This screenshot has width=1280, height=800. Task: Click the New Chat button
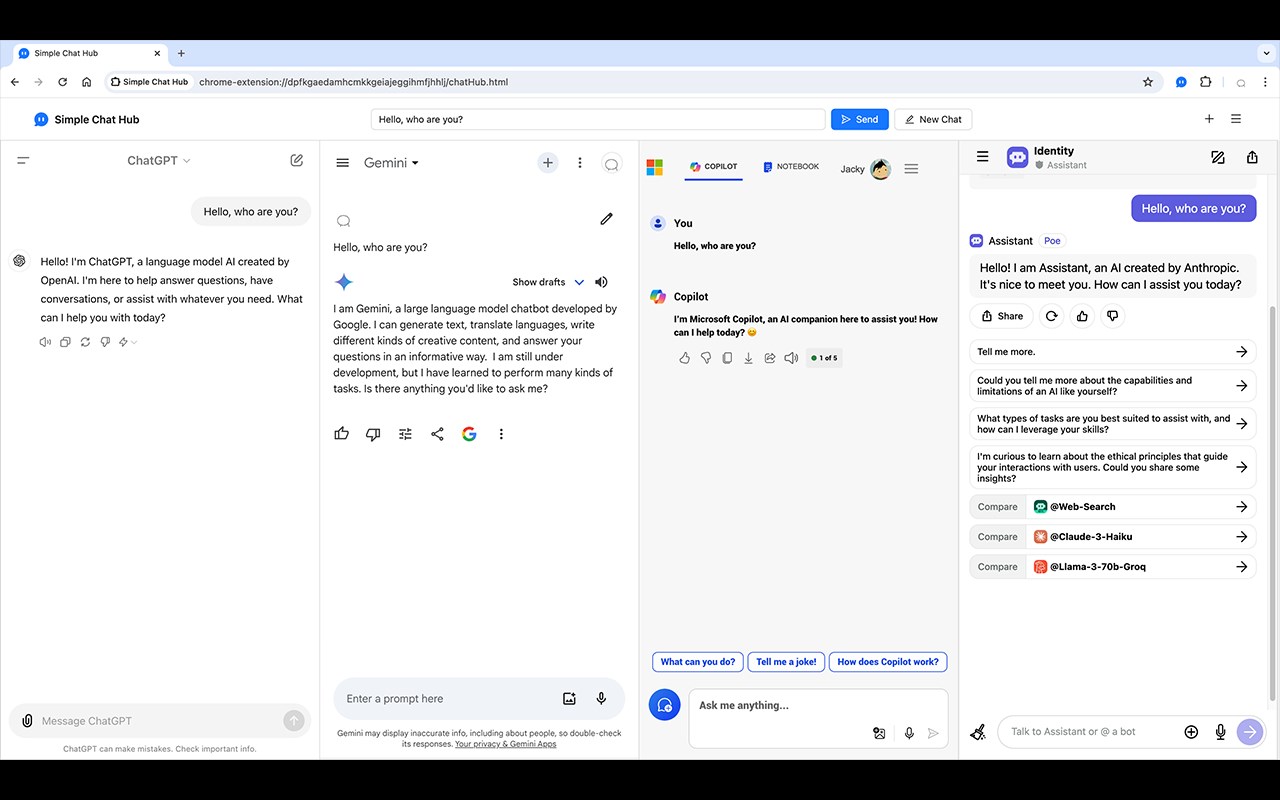(x=933, y=119)
